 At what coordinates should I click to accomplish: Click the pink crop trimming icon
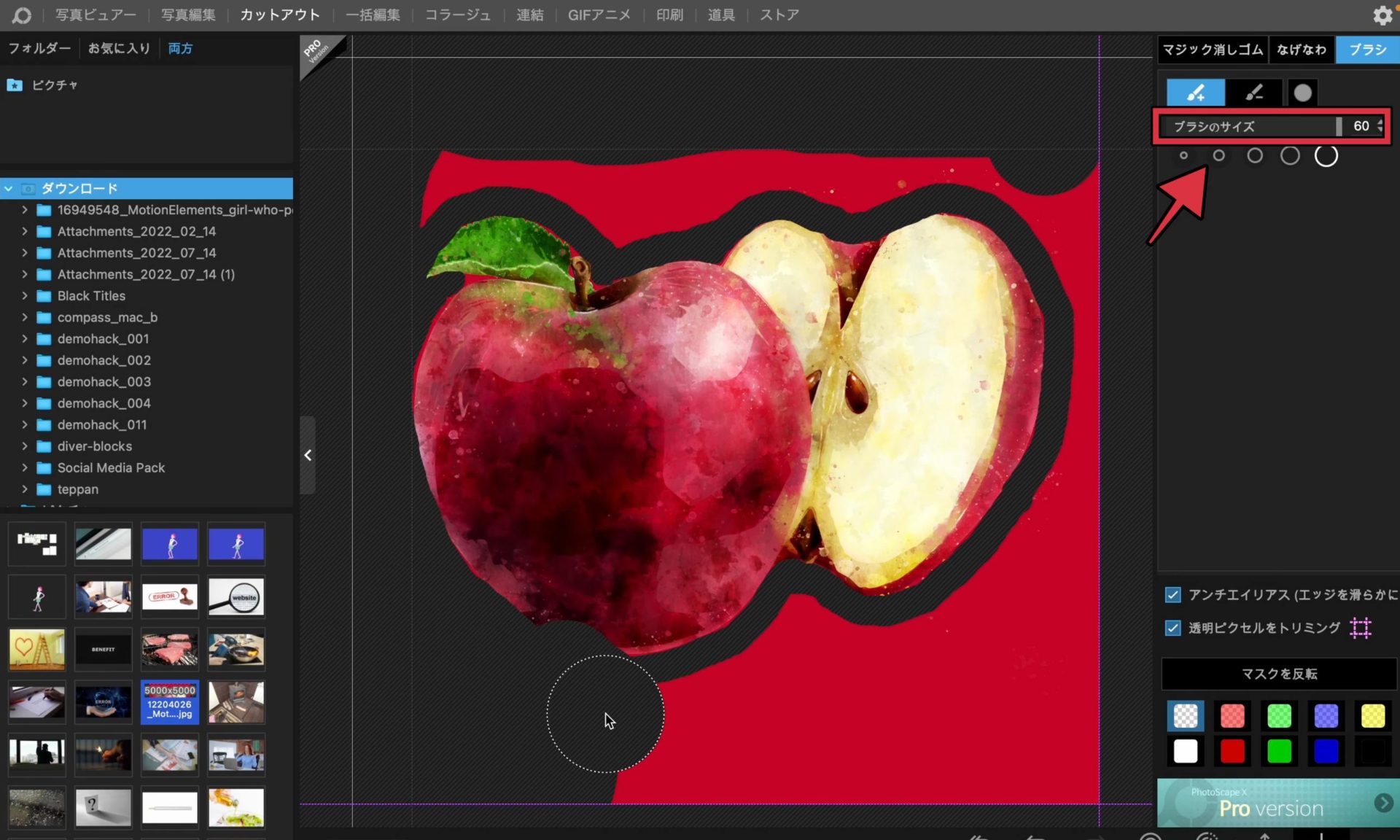(x=1361, y=628)
